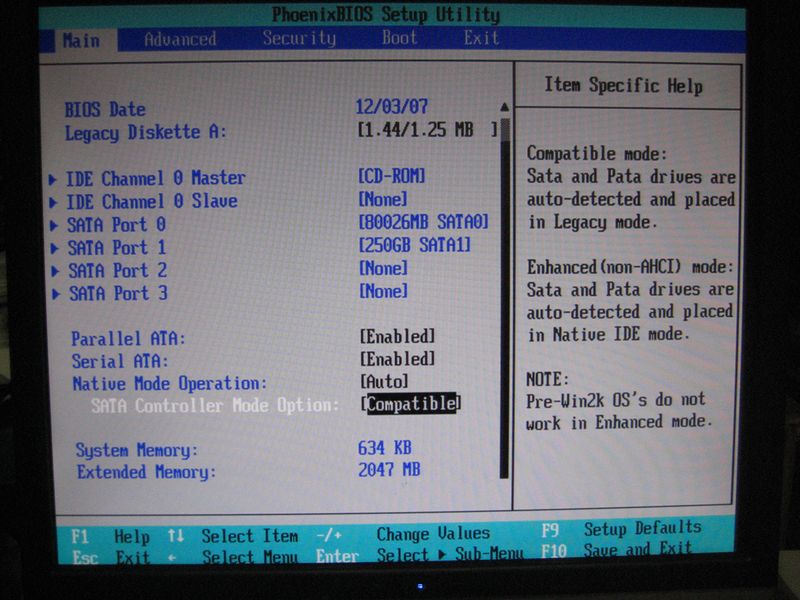Click SATA Controller Mode Option label
The height and width of the screenshot is (600, 800).
pos(215,406)
